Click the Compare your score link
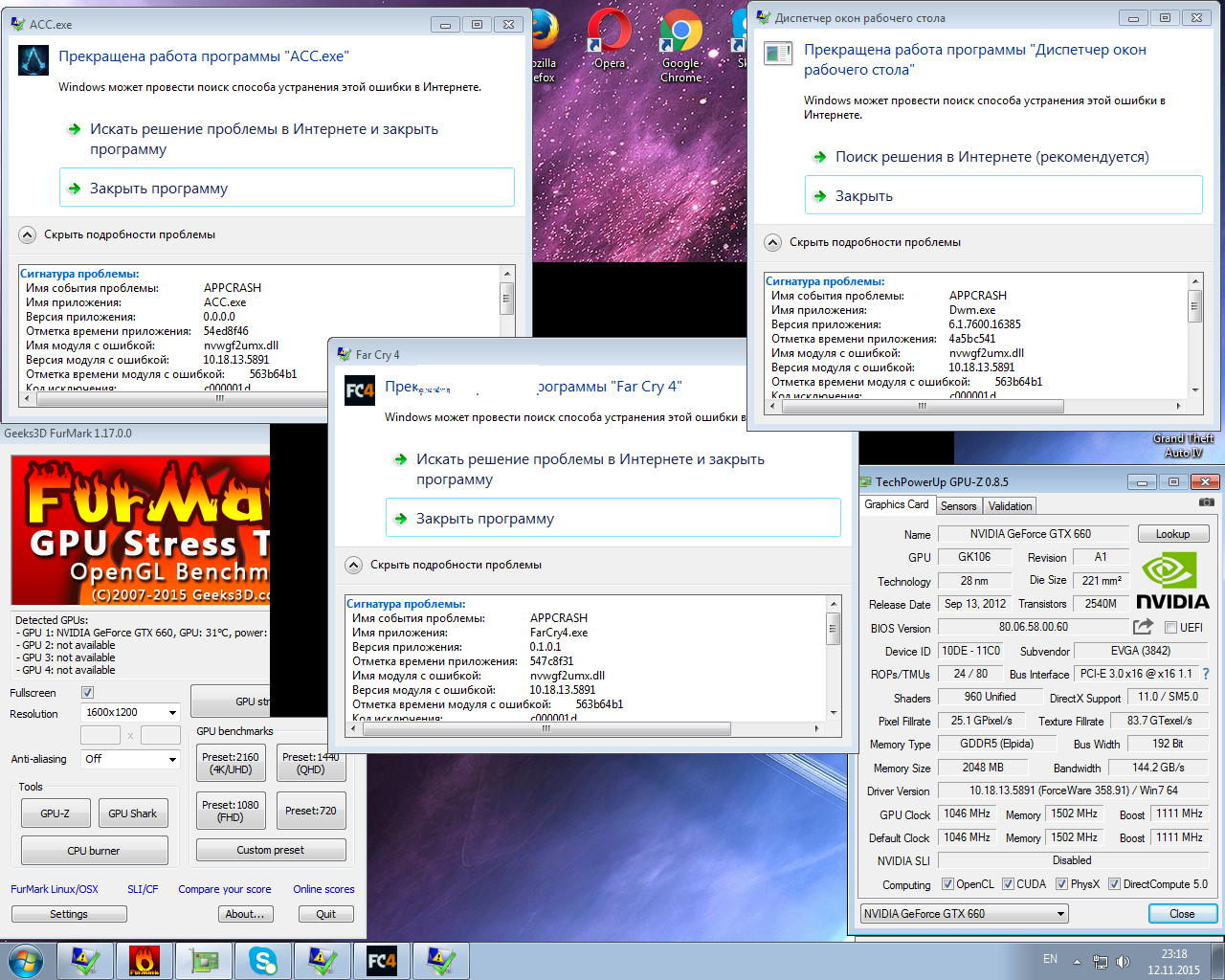 224,889
